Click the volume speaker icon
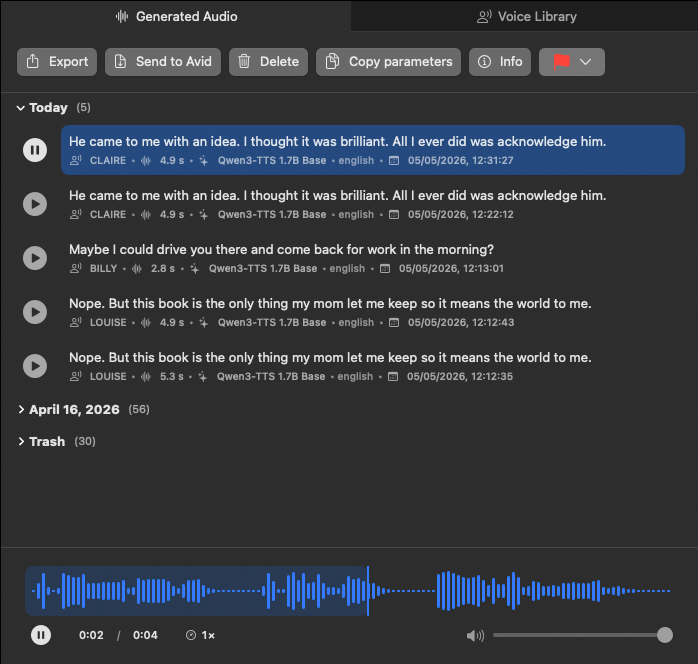Image resolution: width=698 pixels, height=664 pixels. coord(475,636)
